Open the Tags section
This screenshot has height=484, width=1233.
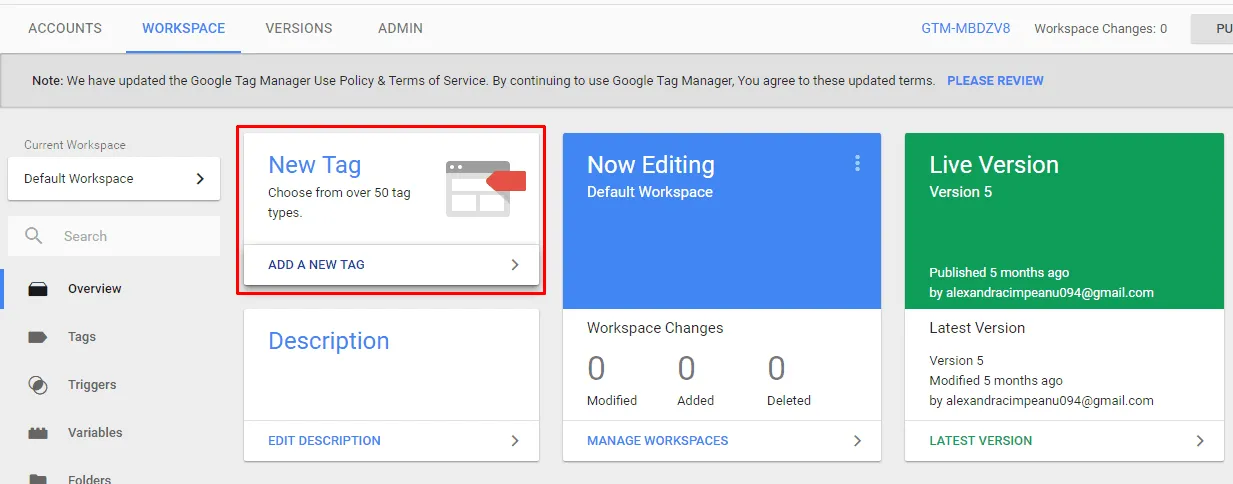(x=82, y=337)
